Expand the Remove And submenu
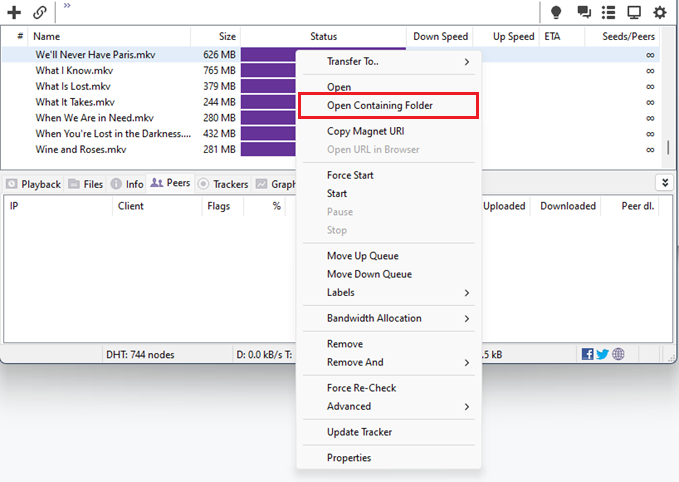Screen dimensions: 679x482 click(389, 362)
